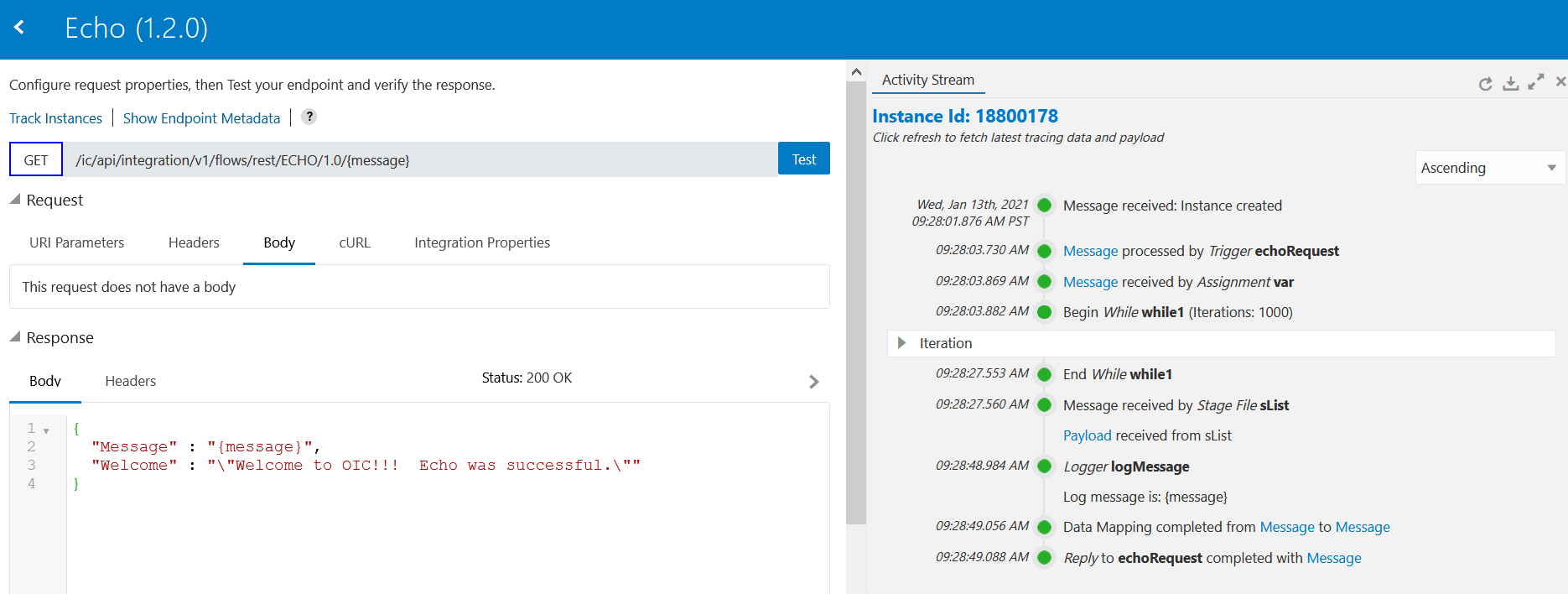Open Integration Properties tab

point(482,242)
